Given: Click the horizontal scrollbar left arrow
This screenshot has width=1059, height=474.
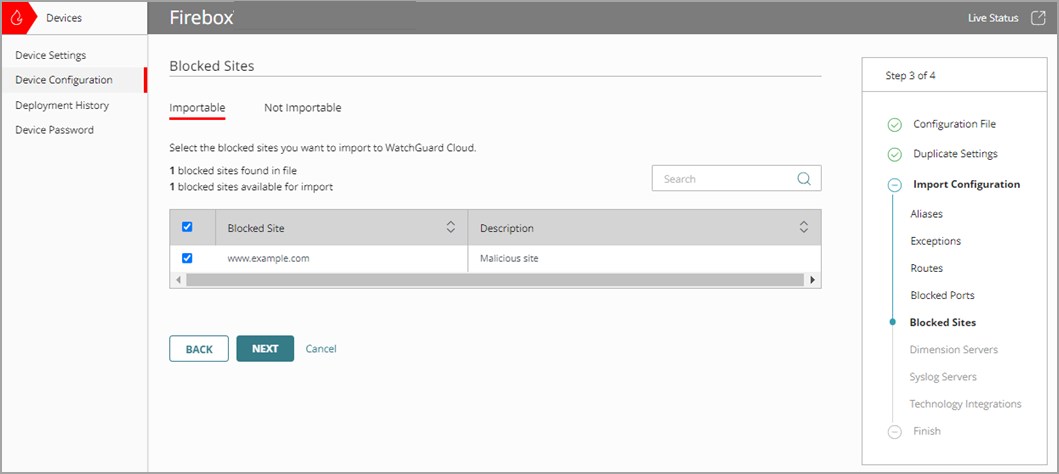Looking at the screenshot, I should coord(178,280).
